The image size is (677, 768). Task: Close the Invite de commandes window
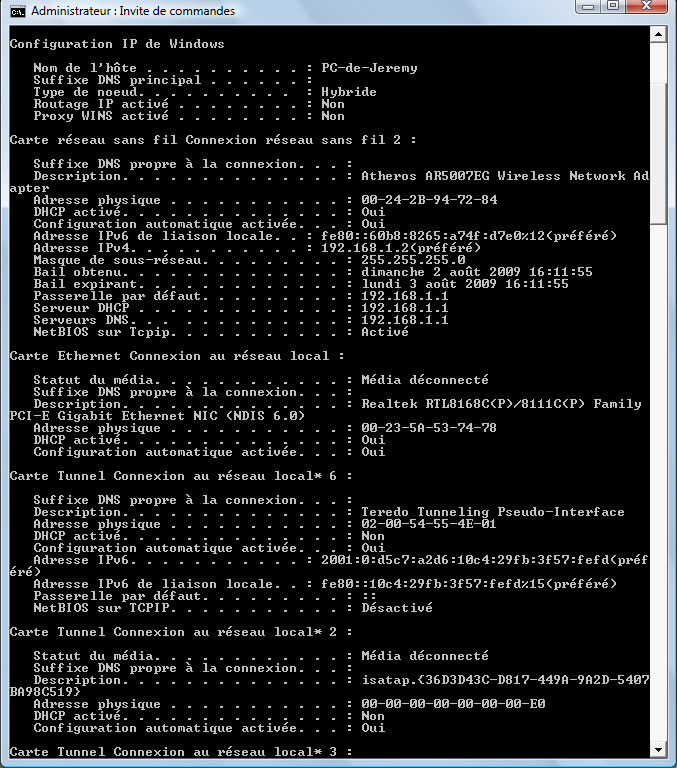(x=647, y=6)
